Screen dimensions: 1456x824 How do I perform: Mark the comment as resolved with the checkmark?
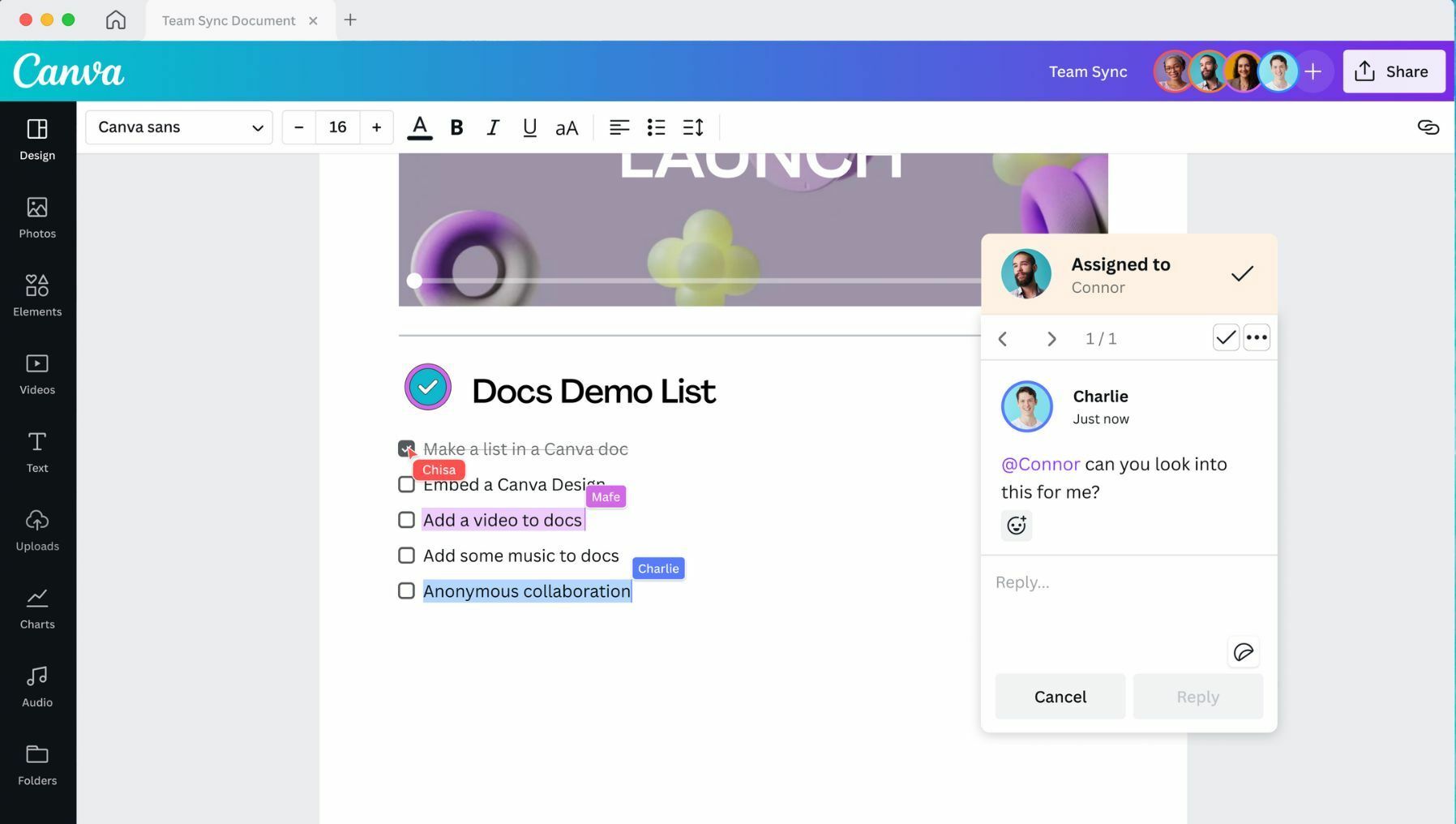tap(1225, 337)
